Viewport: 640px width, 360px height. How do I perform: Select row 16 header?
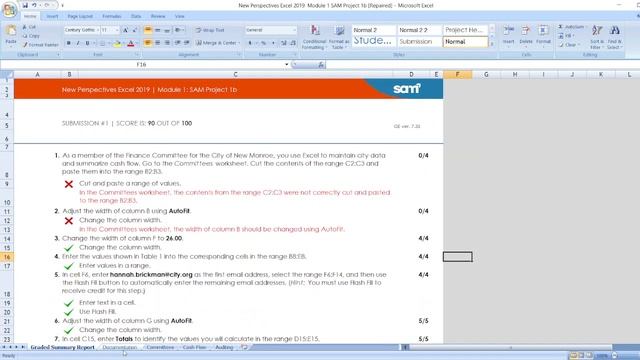pyautogui.click(x=7, y=257)
